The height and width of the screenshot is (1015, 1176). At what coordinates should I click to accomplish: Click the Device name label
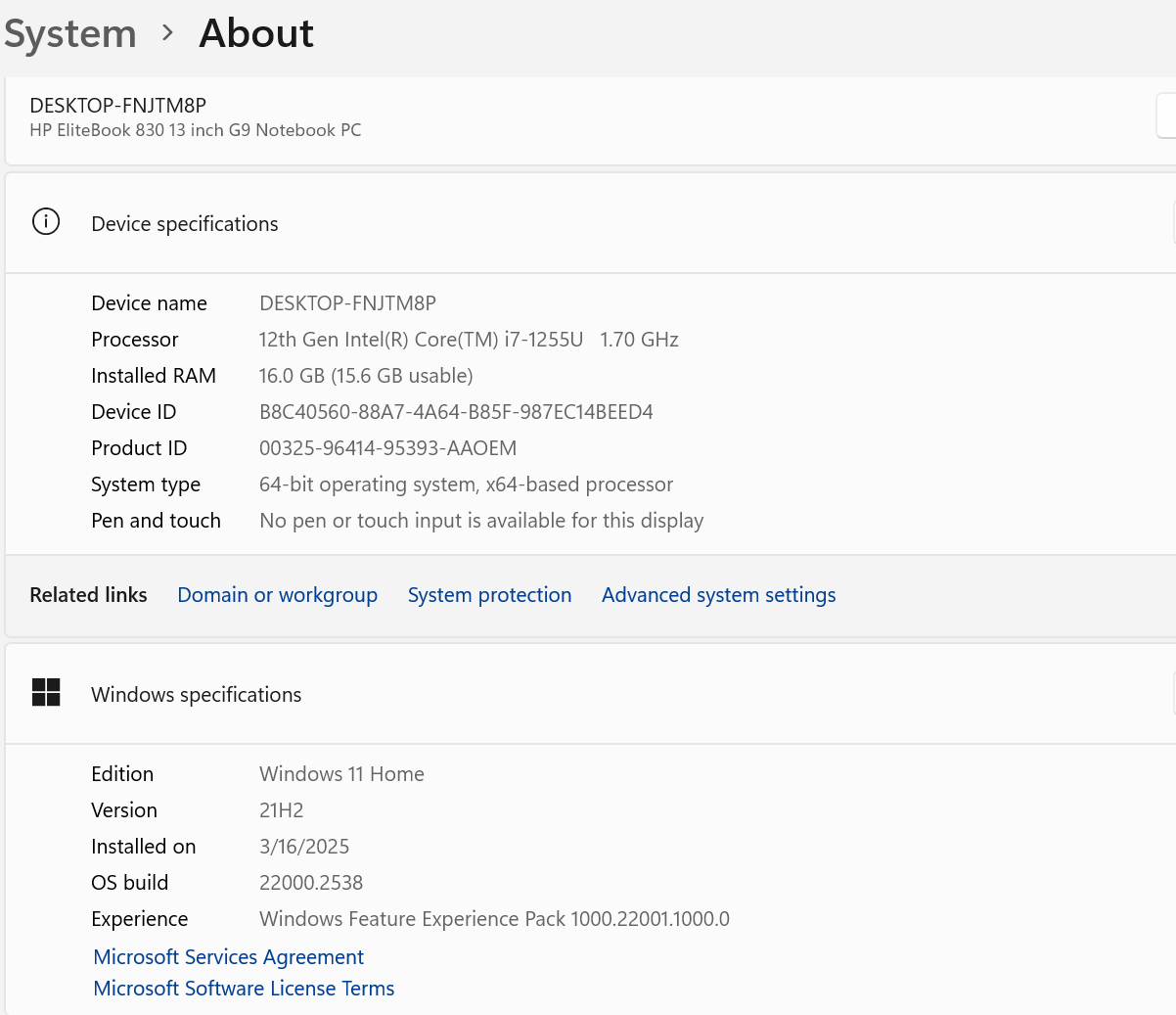coord(150,303)
